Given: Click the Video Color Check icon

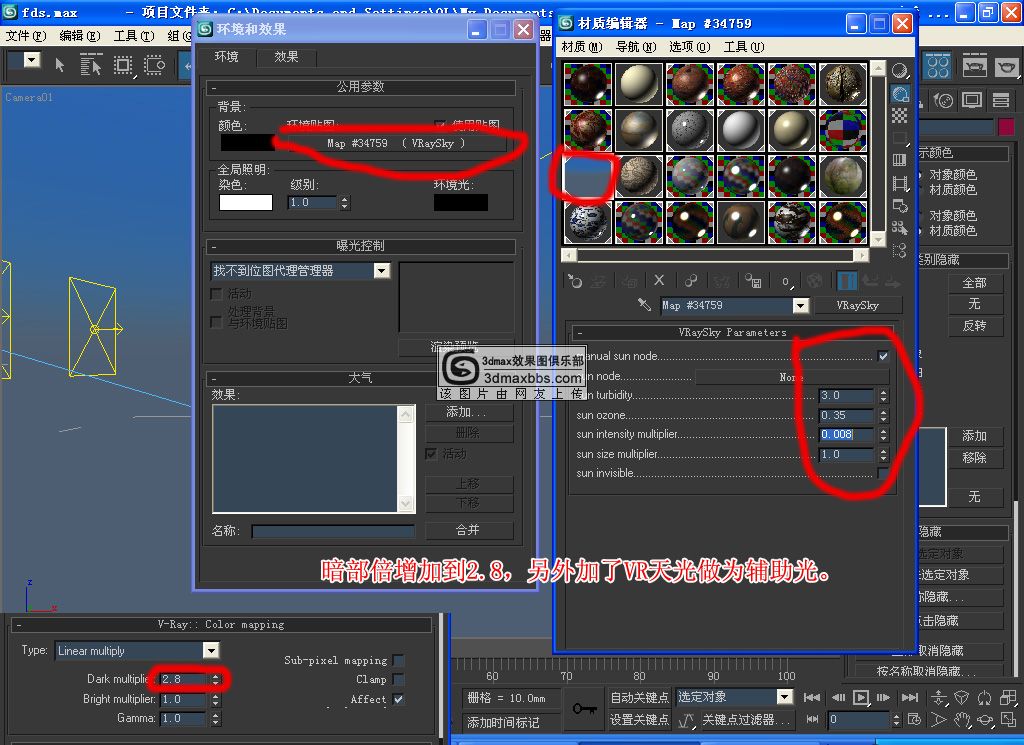Looking at the screenshot, I should [900, 160].
